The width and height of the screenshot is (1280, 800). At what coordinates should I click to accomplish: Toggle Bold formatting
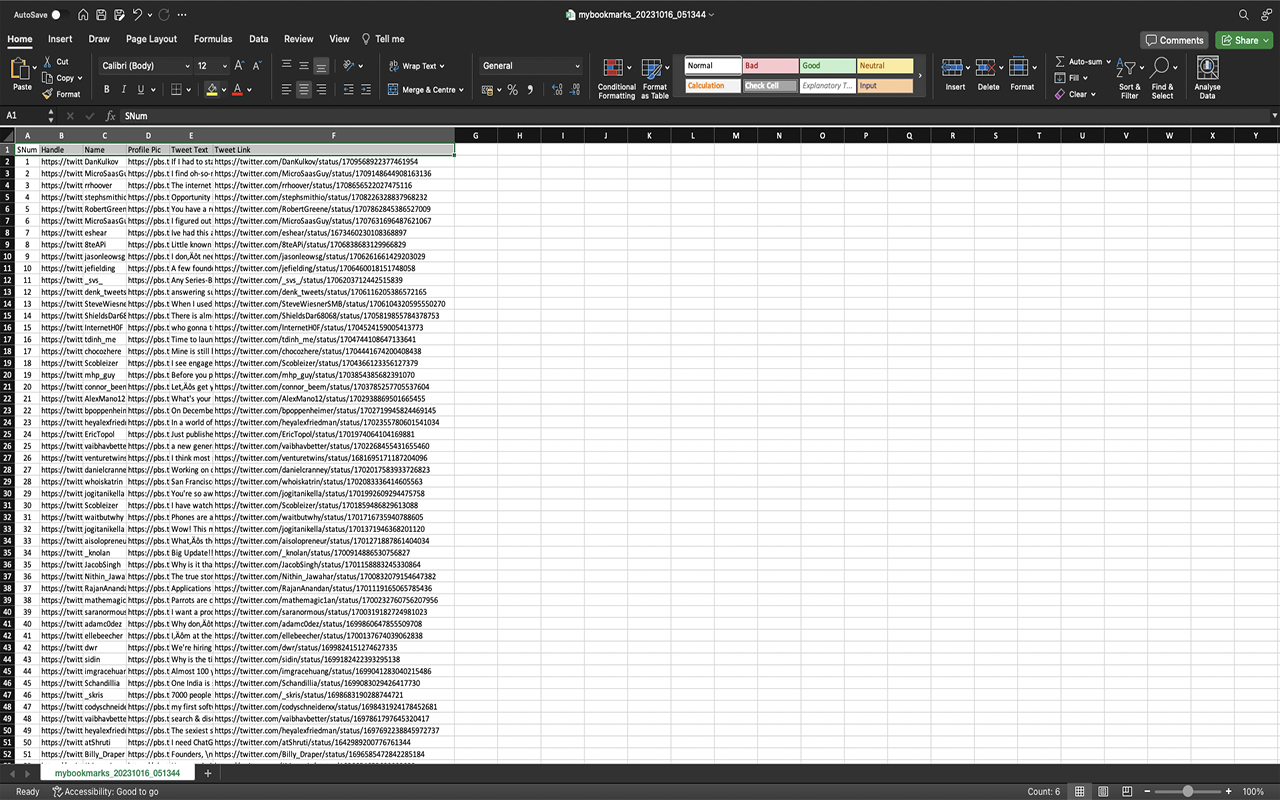pyautogui.click(x=107, y=90)
